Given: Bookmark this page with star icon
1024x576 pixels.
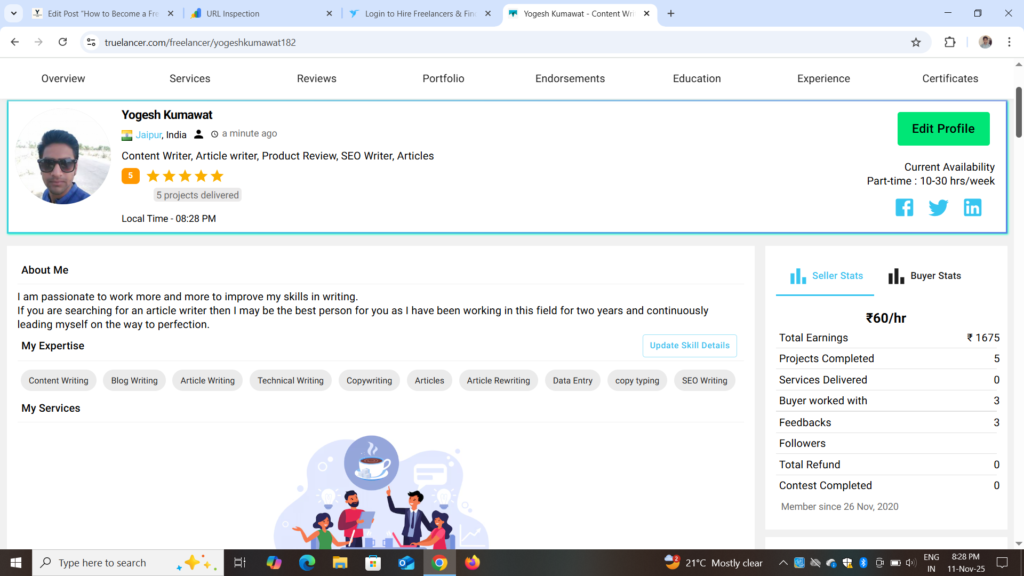Looking at the screenshot, I should coord(916,42).
